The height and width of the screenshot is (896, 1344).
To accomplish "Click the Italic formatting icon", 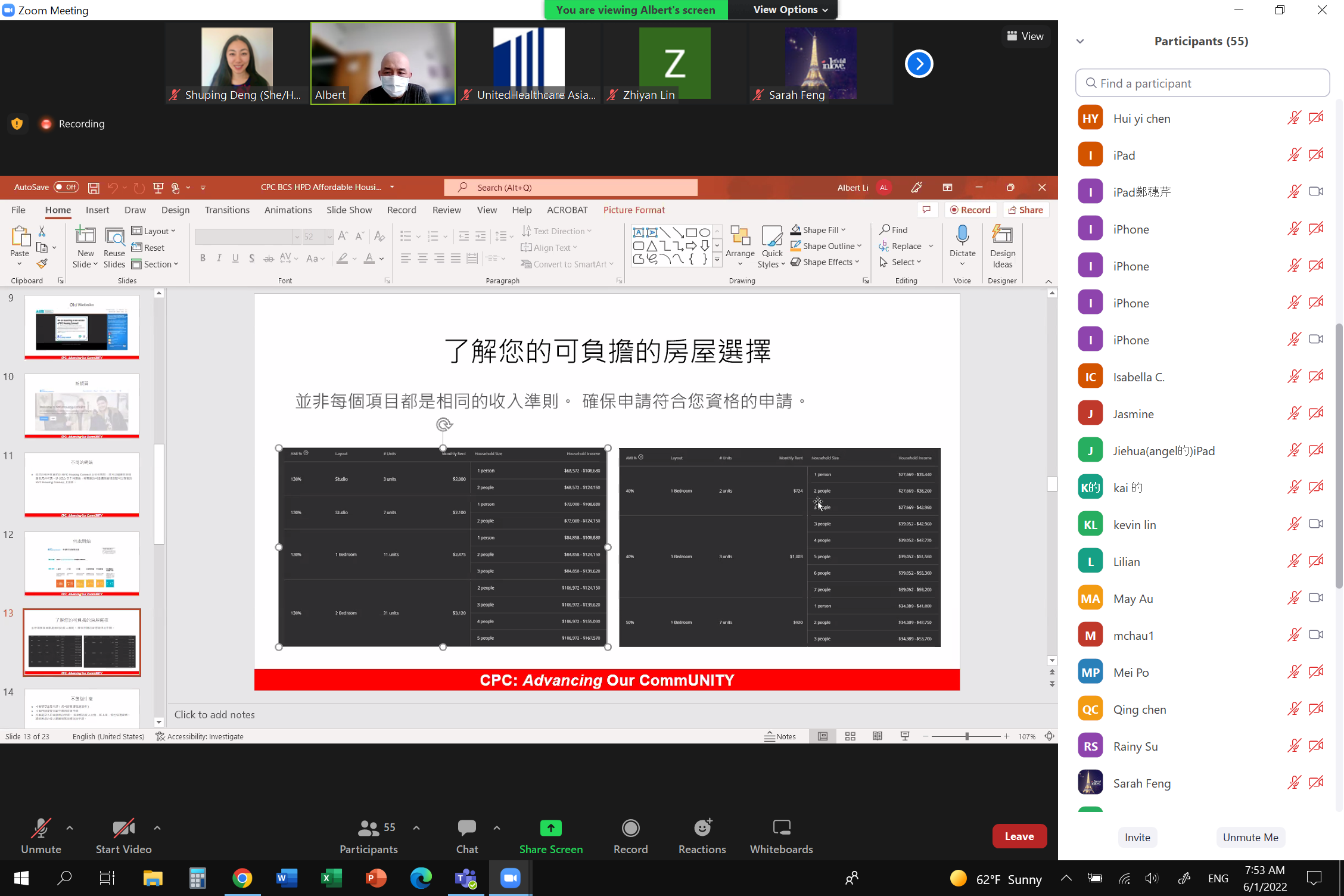I will (x=219, y=258).
